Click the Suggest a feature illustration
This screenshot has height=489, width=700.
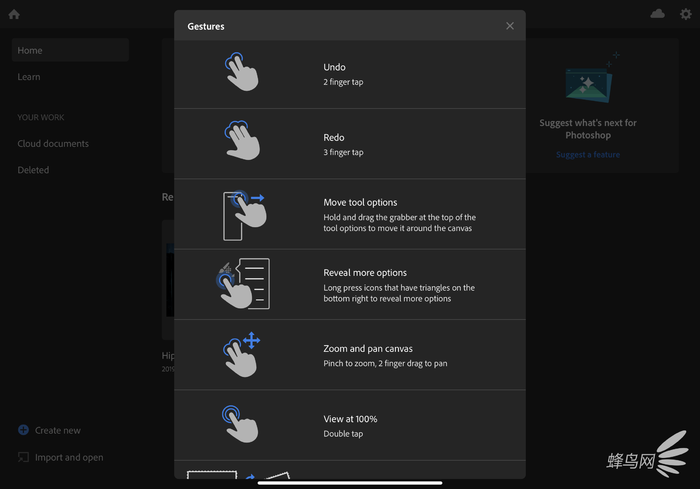591,79
